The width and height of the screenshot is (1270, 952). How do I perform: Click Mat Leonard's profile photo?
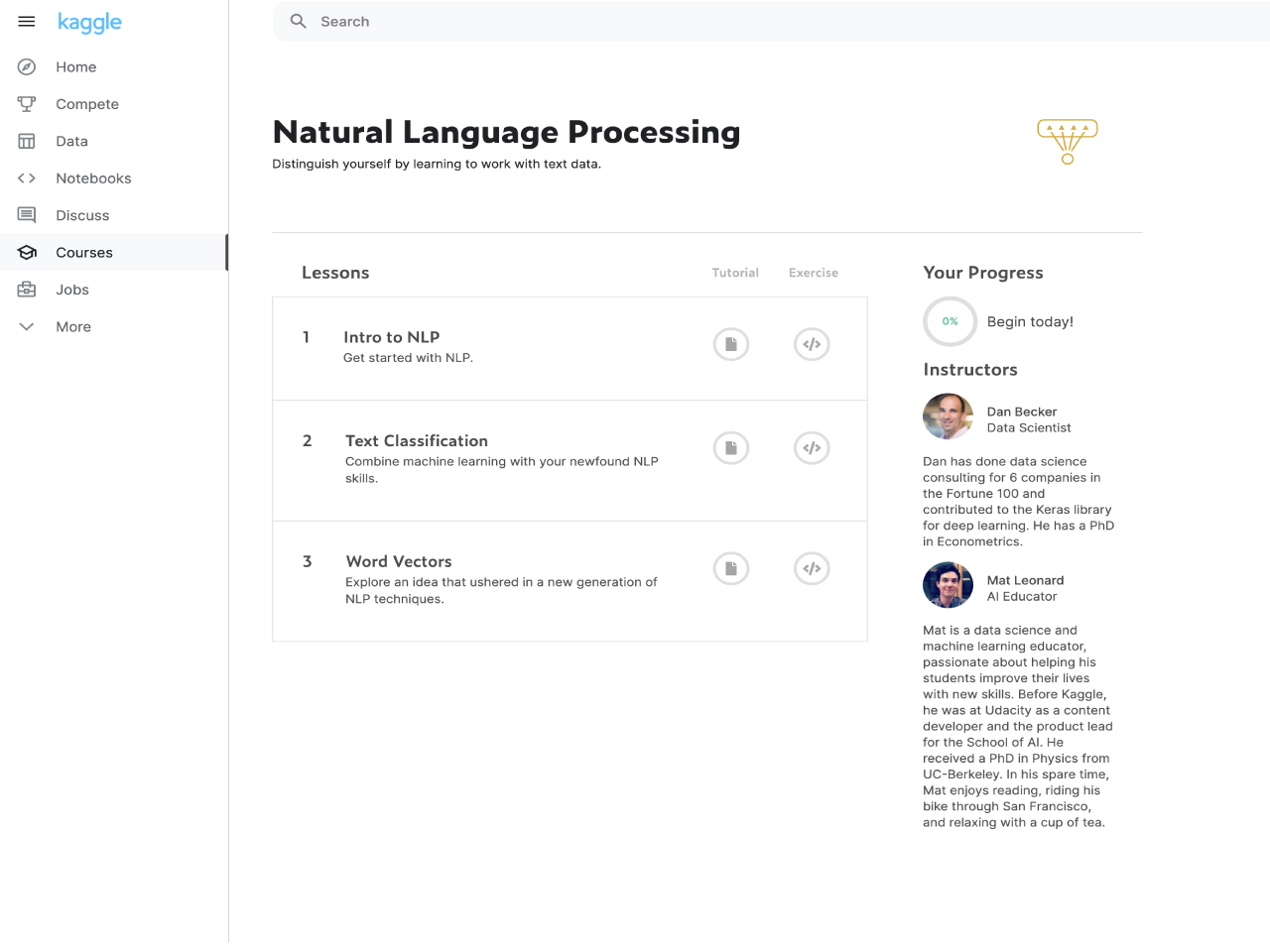click(x=948, y=585)
